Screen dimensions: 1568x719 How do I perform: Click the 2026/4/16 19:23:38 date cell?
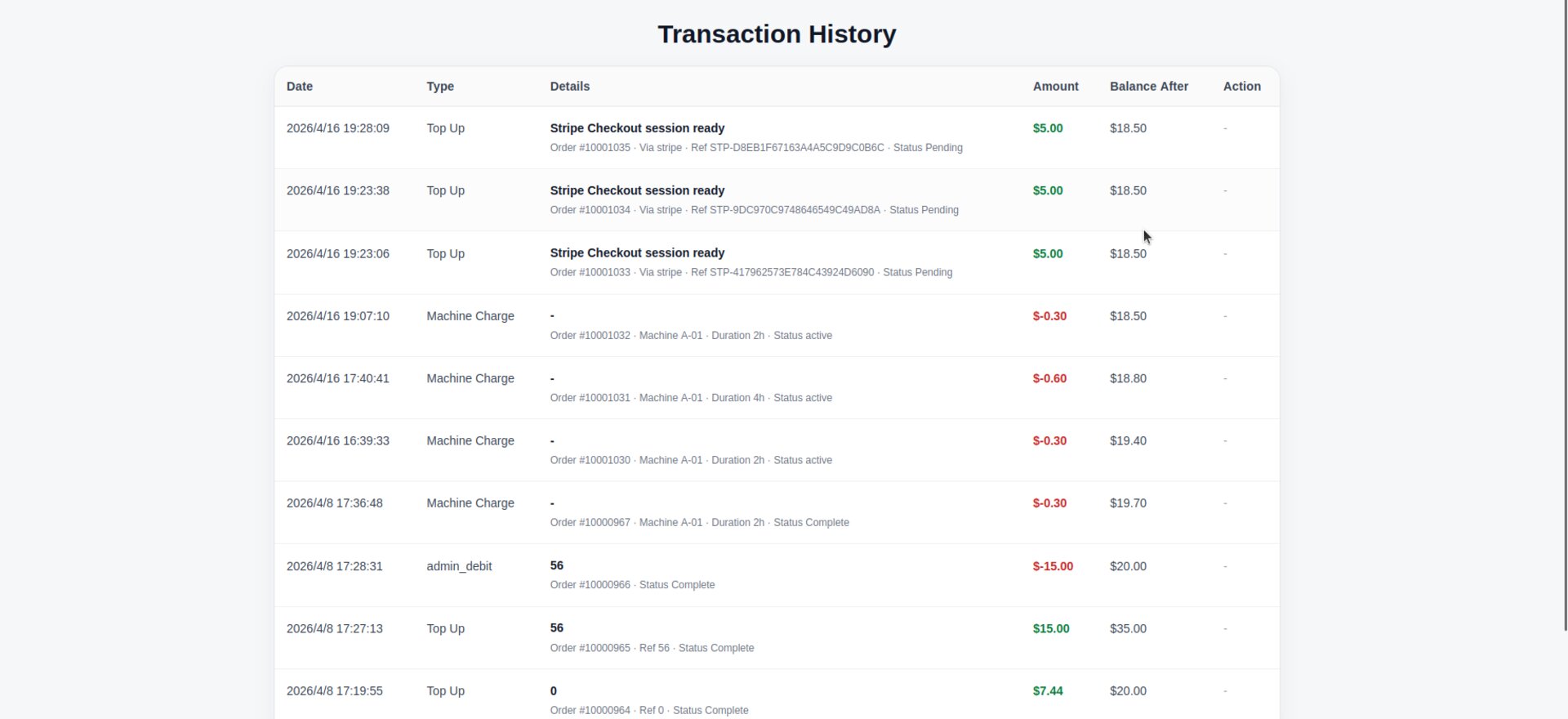click(337, 191)
